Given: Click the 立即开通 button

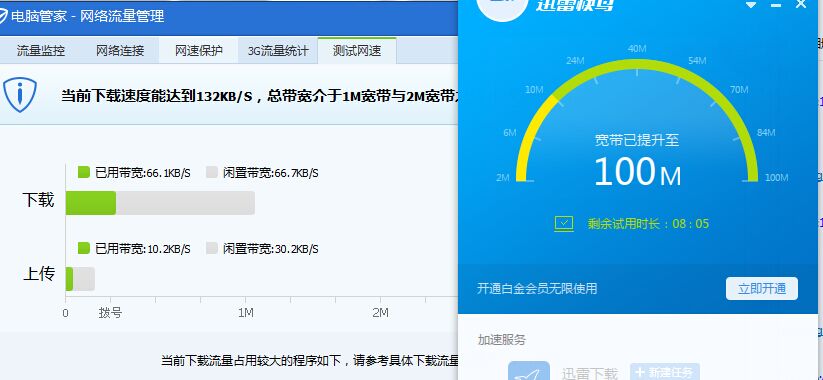Looking at the screenshot, I should point(762,289).
